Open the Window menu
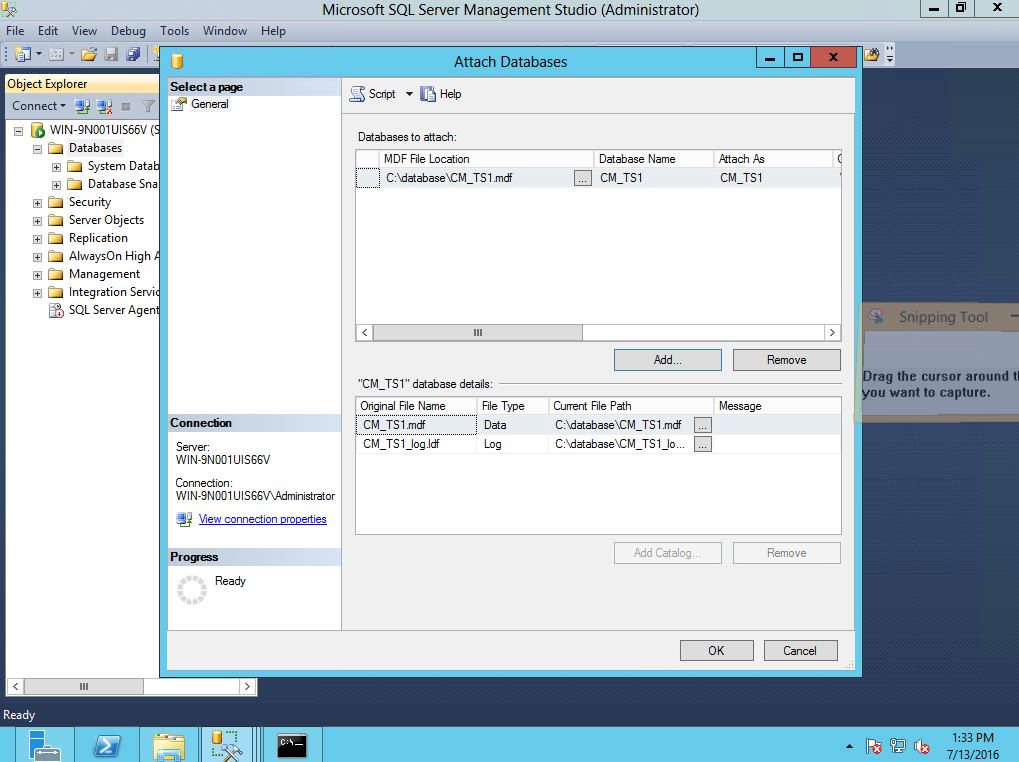The height and width of the screenshot is (762, 1019). 225,31
